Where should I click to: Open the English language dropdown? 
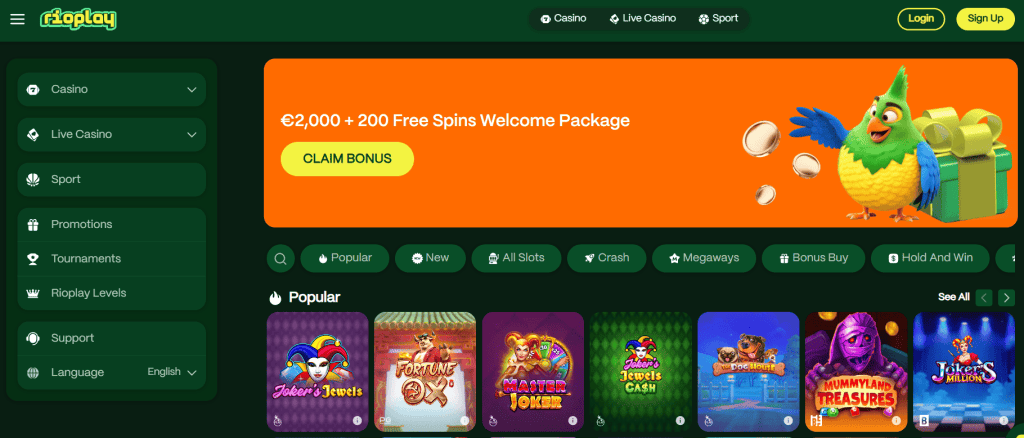172,372
